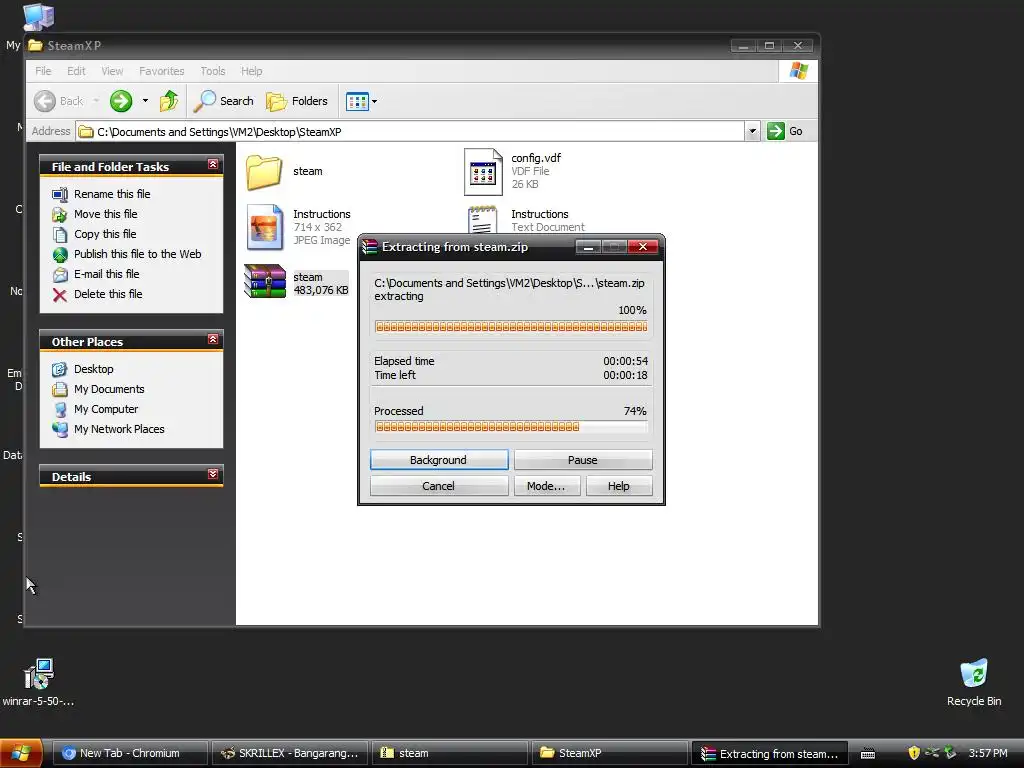The width and height of the screenshot is (1024, 768).
Task: Minimize the Extracting from steam.zip dialog
Action: [588, 247]
